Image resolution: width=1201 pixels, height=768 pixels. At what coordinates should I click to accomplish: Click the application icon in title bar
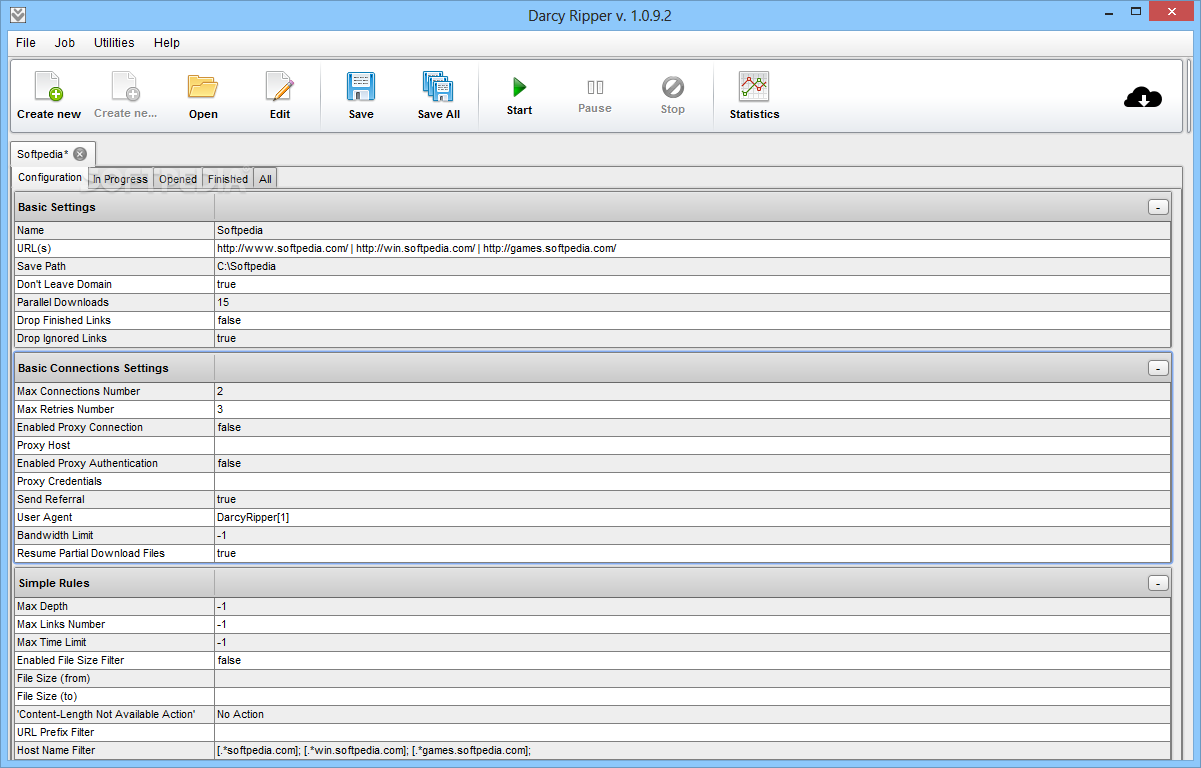coord(18,15)
